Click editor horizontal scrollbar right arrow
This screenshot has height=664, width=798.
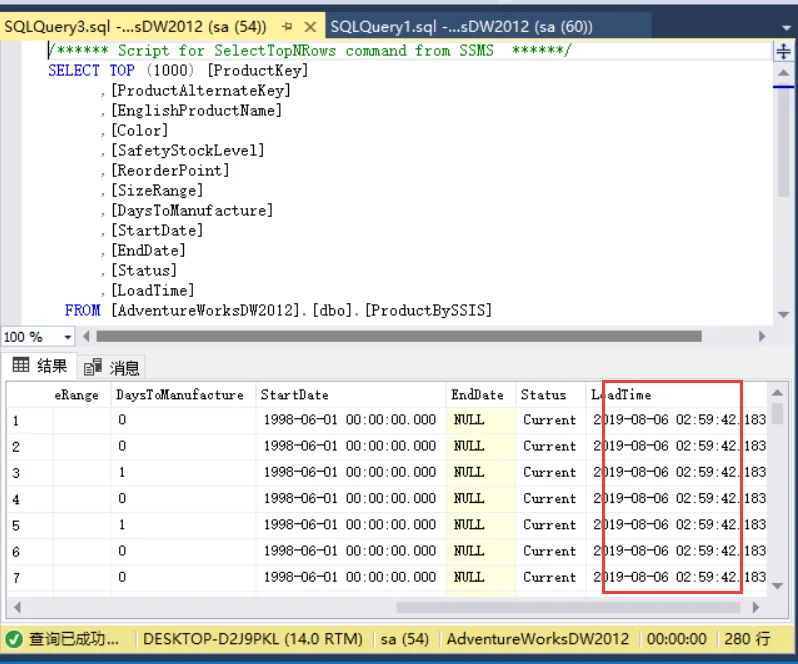761,336
